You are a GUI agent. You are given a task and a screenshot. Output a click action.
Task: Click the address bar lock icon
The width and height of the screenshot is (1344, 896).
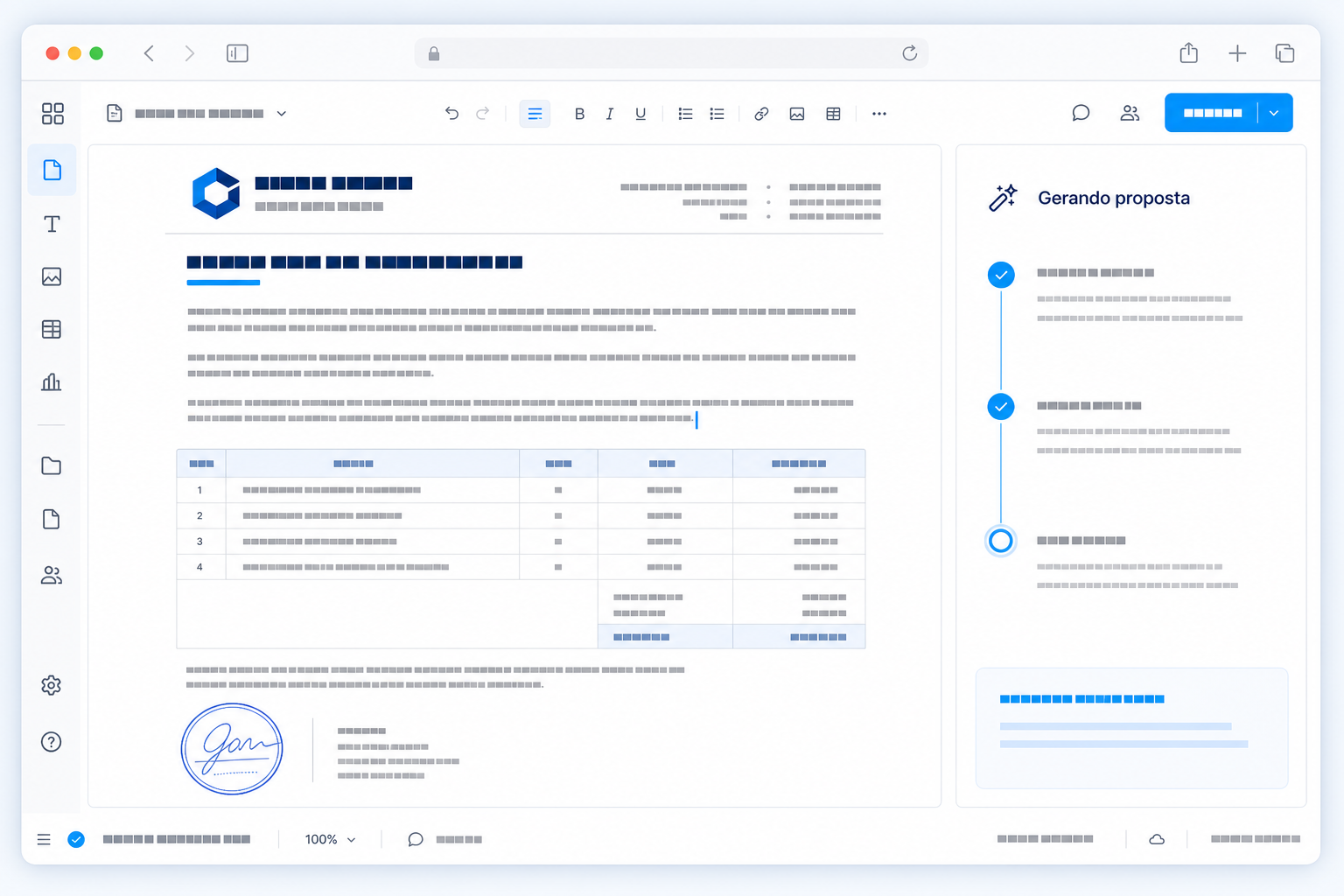(434, 53)
